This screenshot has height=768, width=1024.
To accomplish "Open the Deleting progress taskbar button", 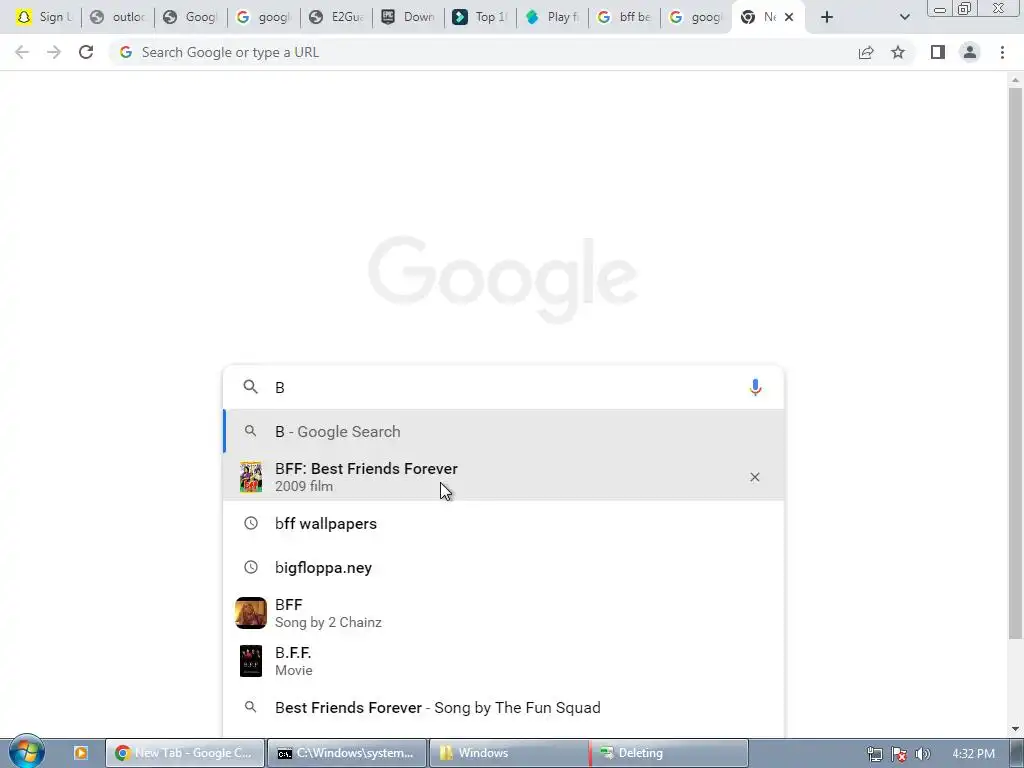I will coord(669,753).
